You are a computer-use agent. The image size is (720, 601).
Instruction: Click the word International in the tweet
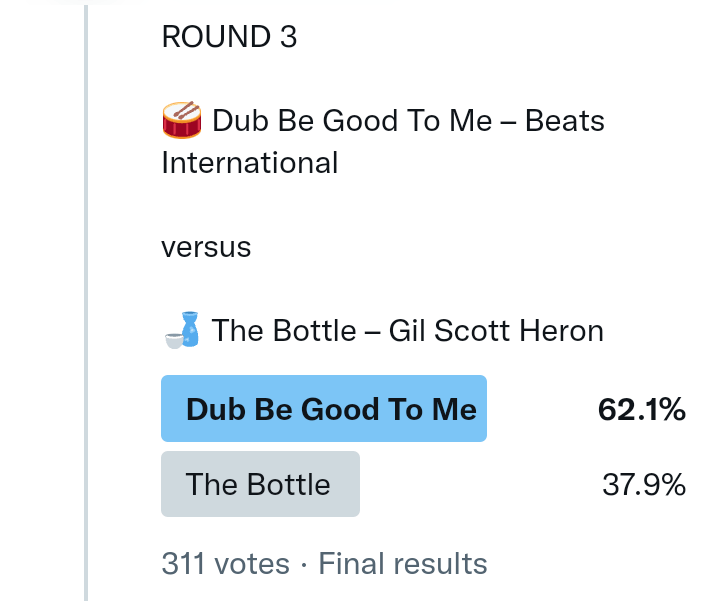(x=249, y=162)
